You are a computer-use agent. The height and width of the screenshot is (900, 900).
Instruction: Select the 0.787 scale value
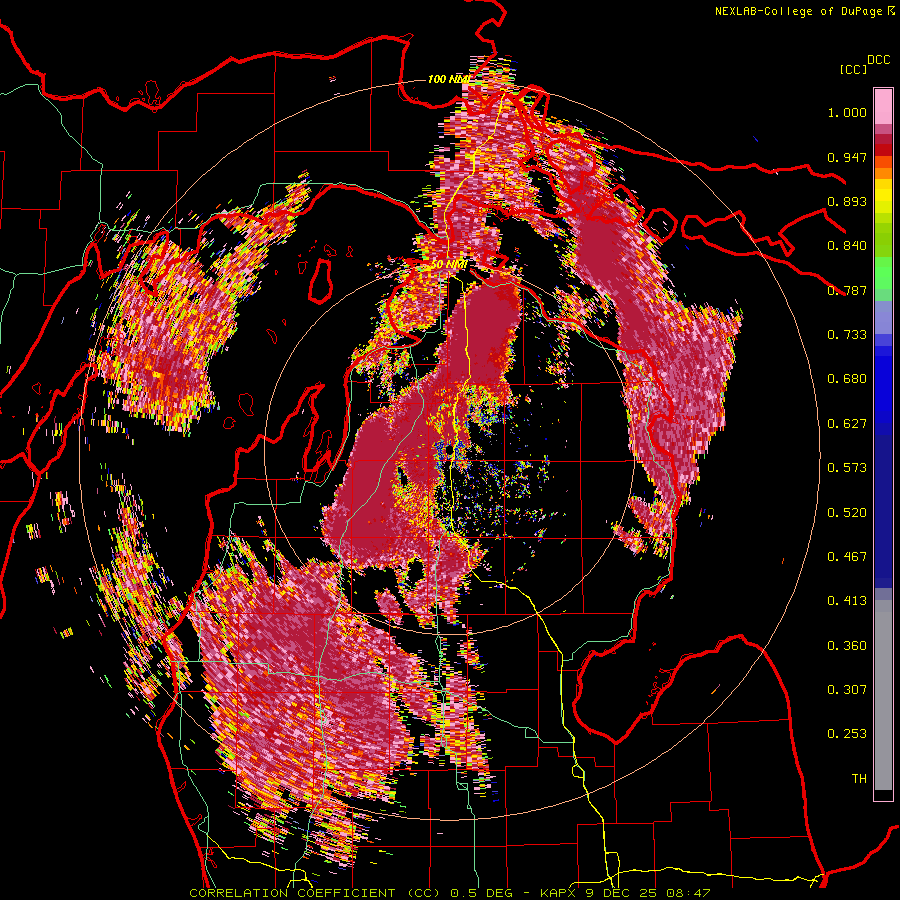coord(847,290)
